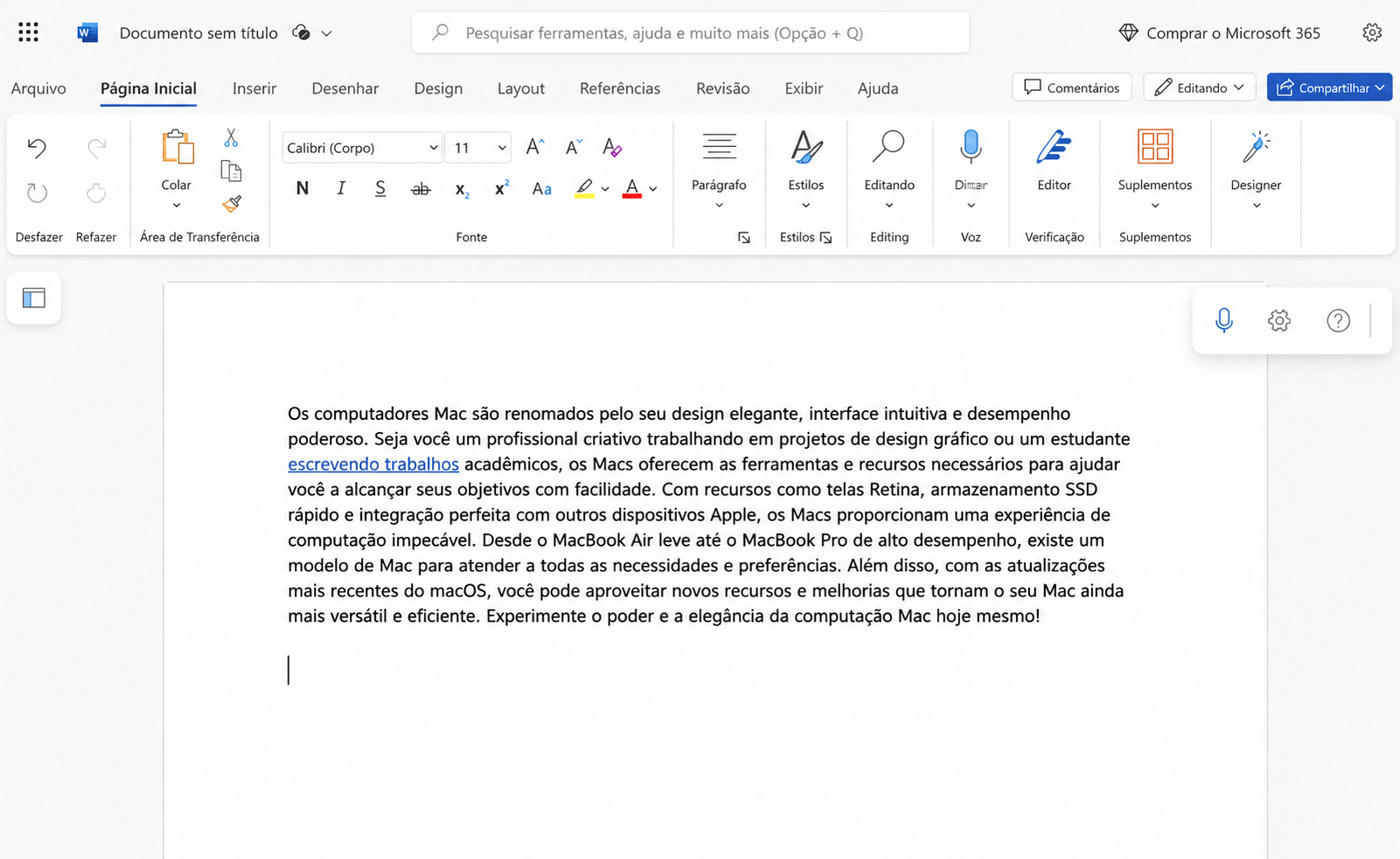Switch to the Design tab

coord(438,88)
